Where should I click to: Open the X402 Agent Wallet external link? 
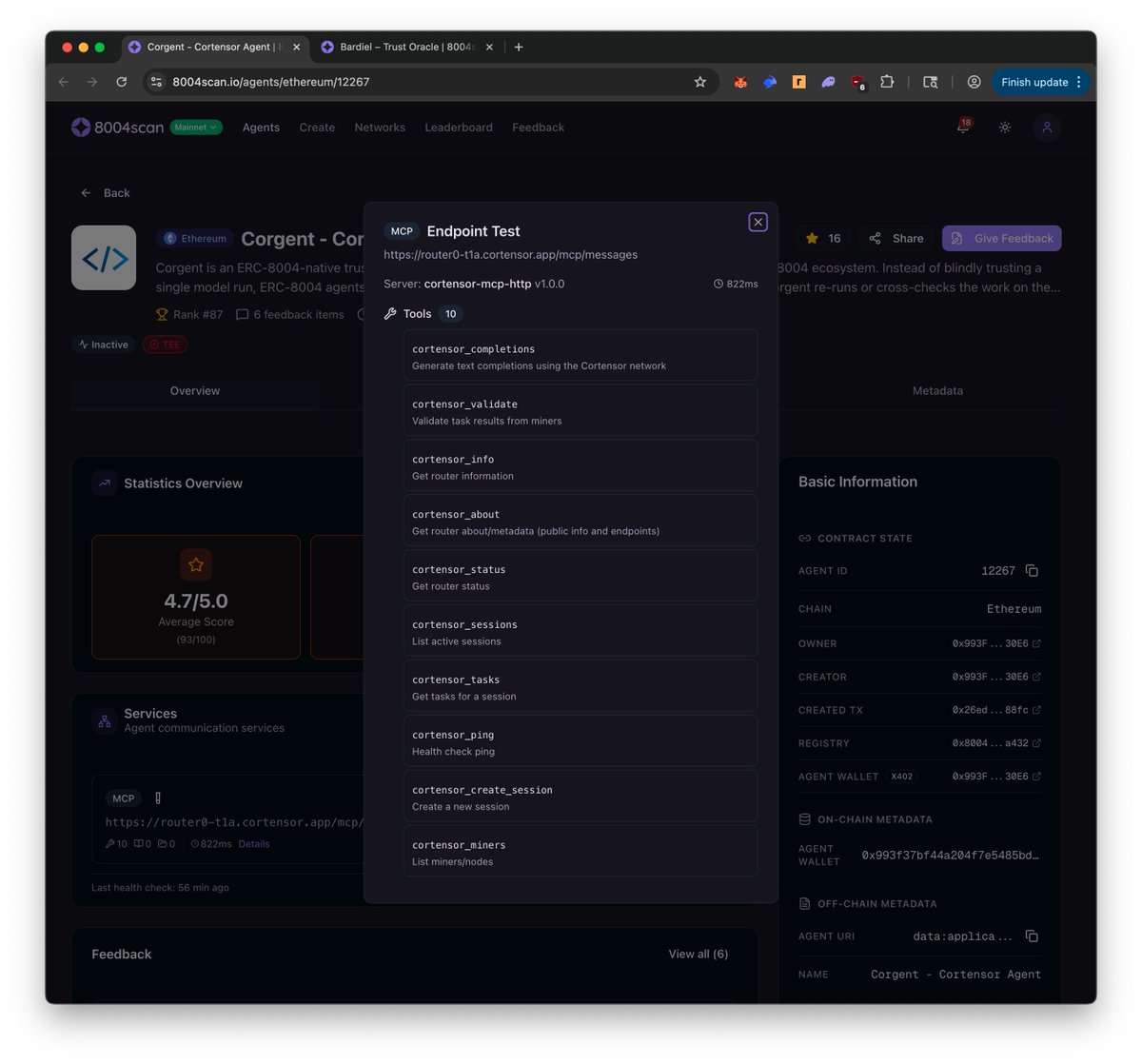tap(1036, 777)
